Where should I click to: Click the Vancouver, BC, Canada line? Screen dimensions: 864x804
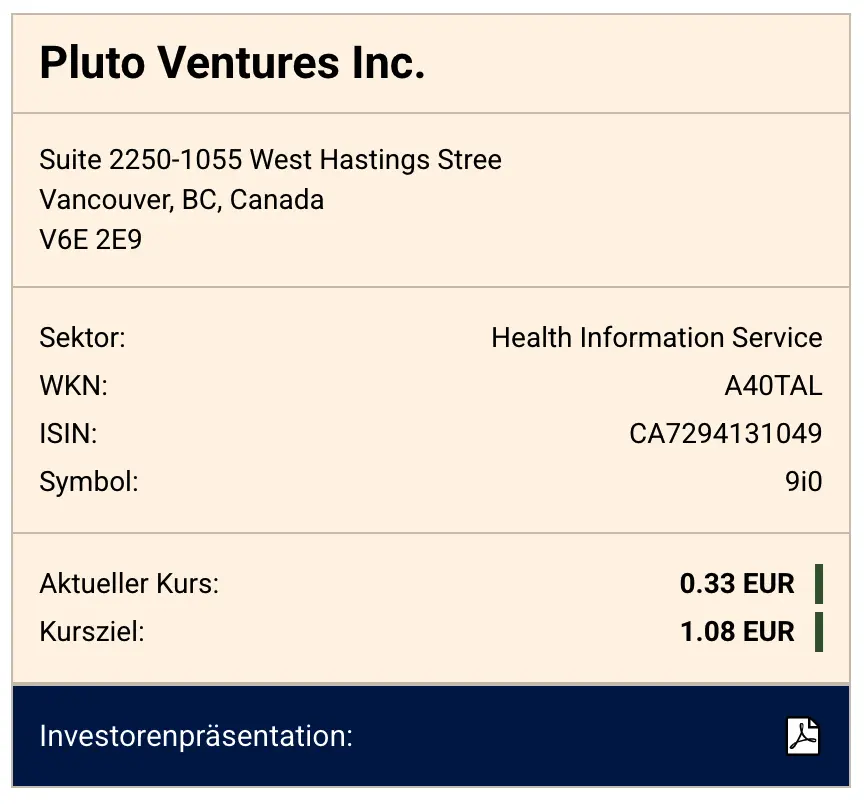tap(182, 200)
